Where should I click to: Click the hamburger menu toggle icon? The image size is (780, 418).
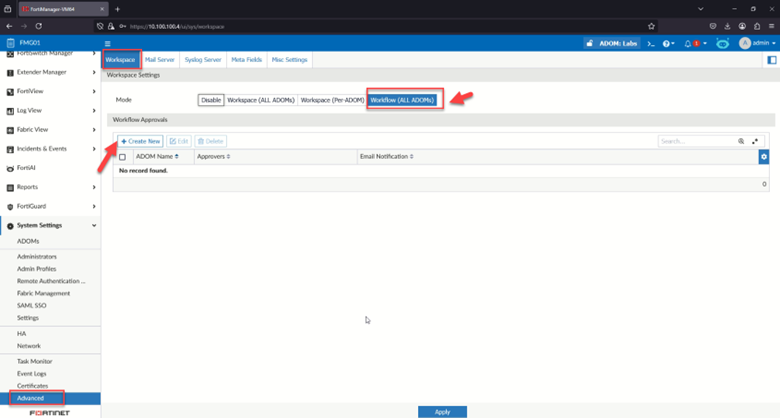coord(107,43)
